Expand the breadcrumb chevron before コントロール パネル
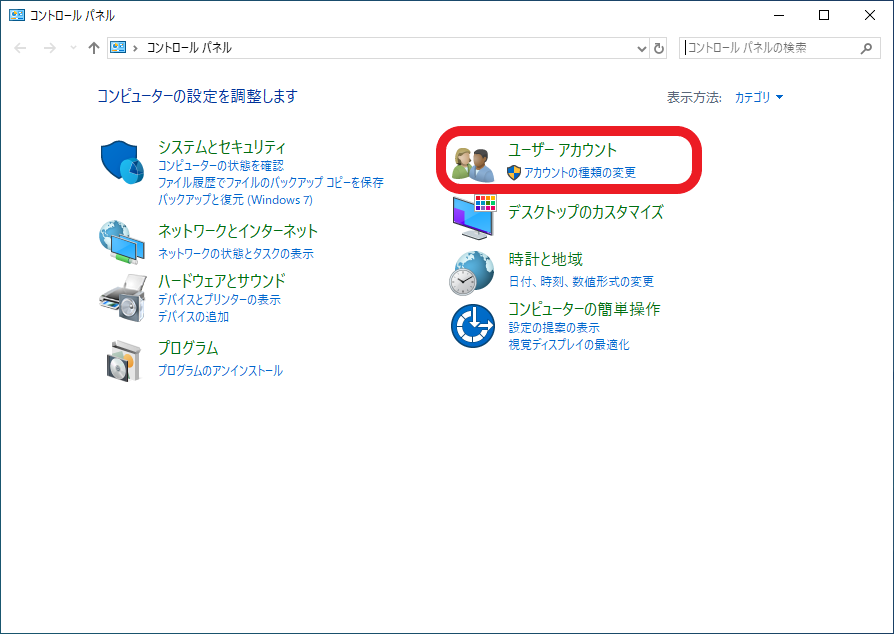This screenshot has width=894, height=634. tap(135, 48)
